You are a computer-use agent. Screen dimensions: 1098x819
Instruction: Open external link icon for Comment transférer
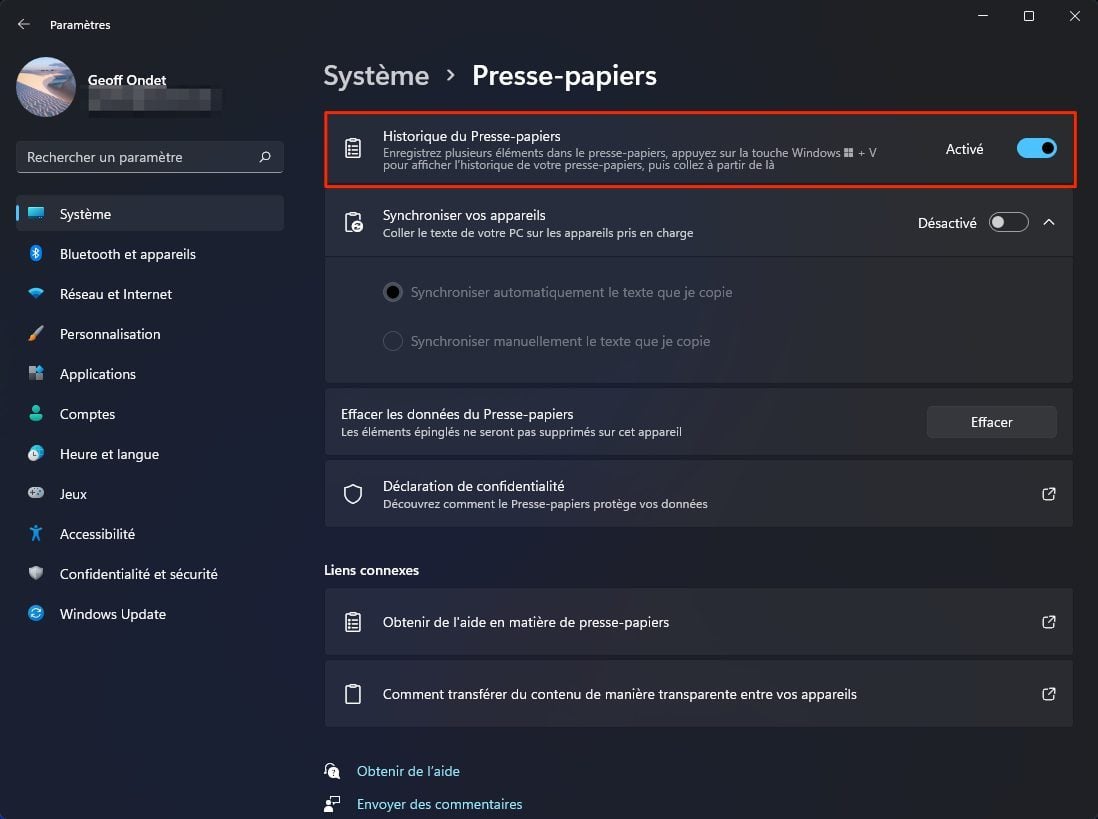[1048, 694]
